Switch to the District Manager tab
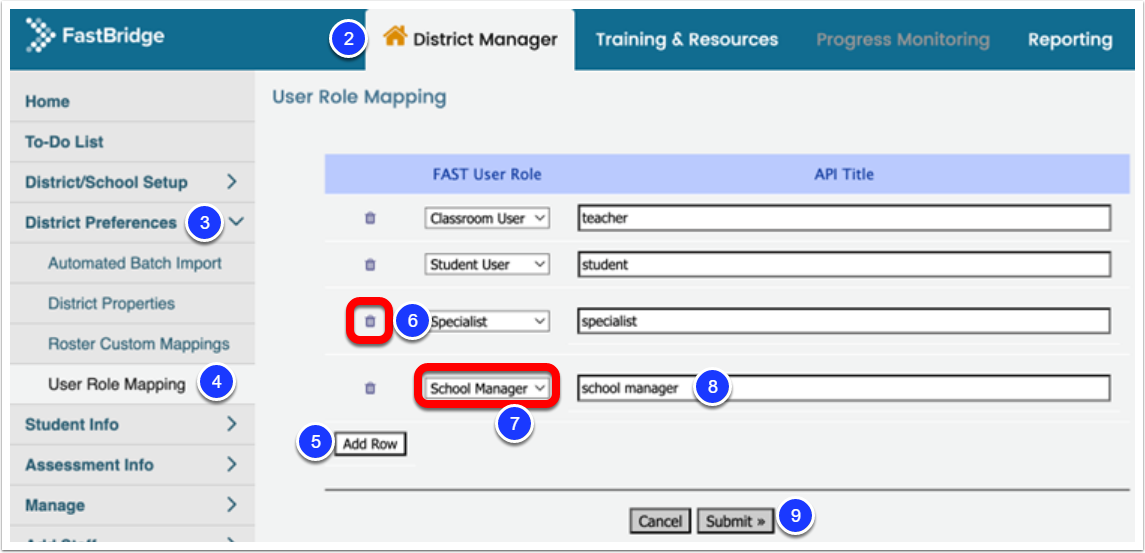Viewport: 1145px width, 553px height. pos(470,39)
